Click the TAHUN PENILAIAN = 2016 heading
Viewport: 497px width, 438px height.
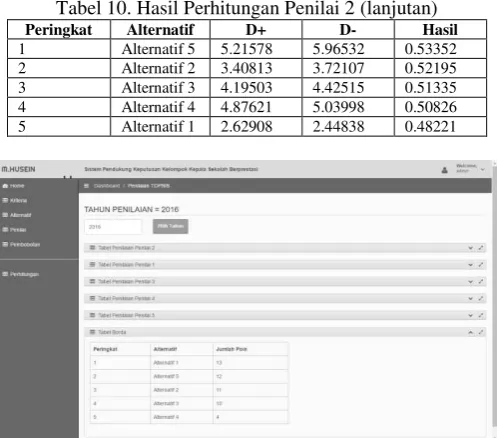pyautogui.click(x=131, y=209)
